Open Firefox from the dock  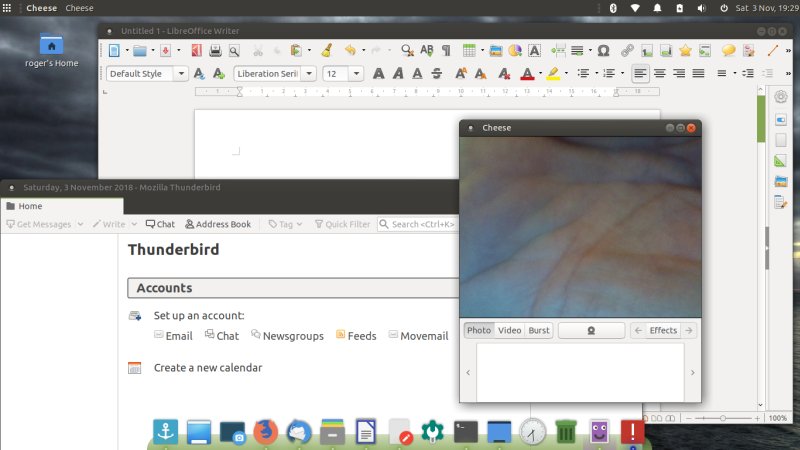tap(264, 432)
